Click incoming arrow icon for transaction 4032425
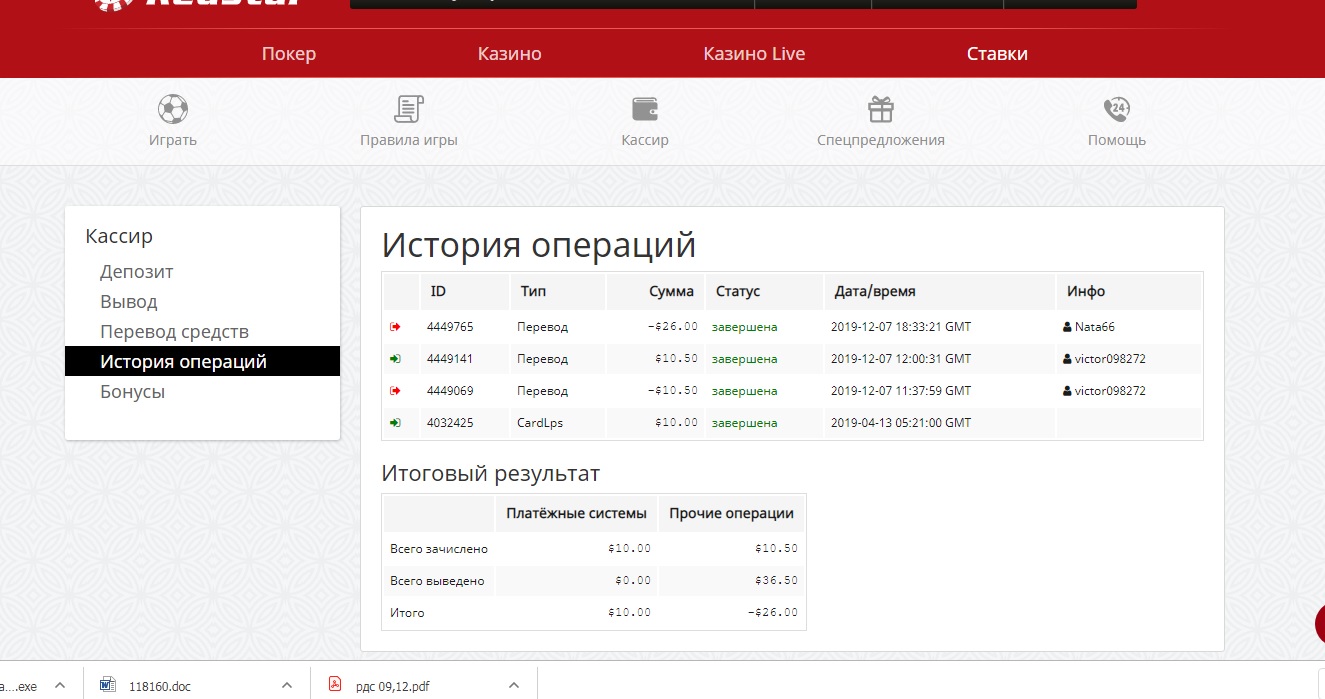 [x=395, y=423]
